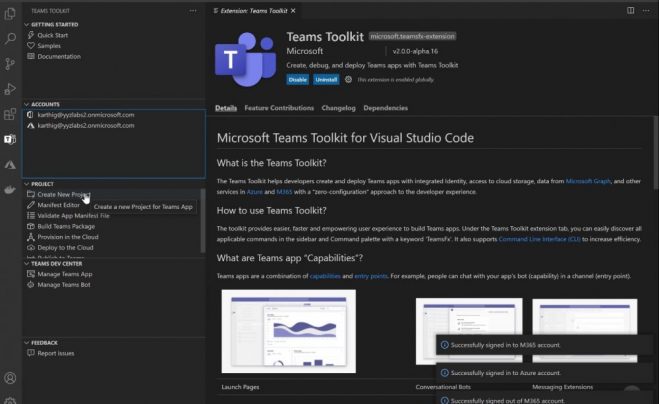
Task: Open the Run and Debug view
Action: 10,89
